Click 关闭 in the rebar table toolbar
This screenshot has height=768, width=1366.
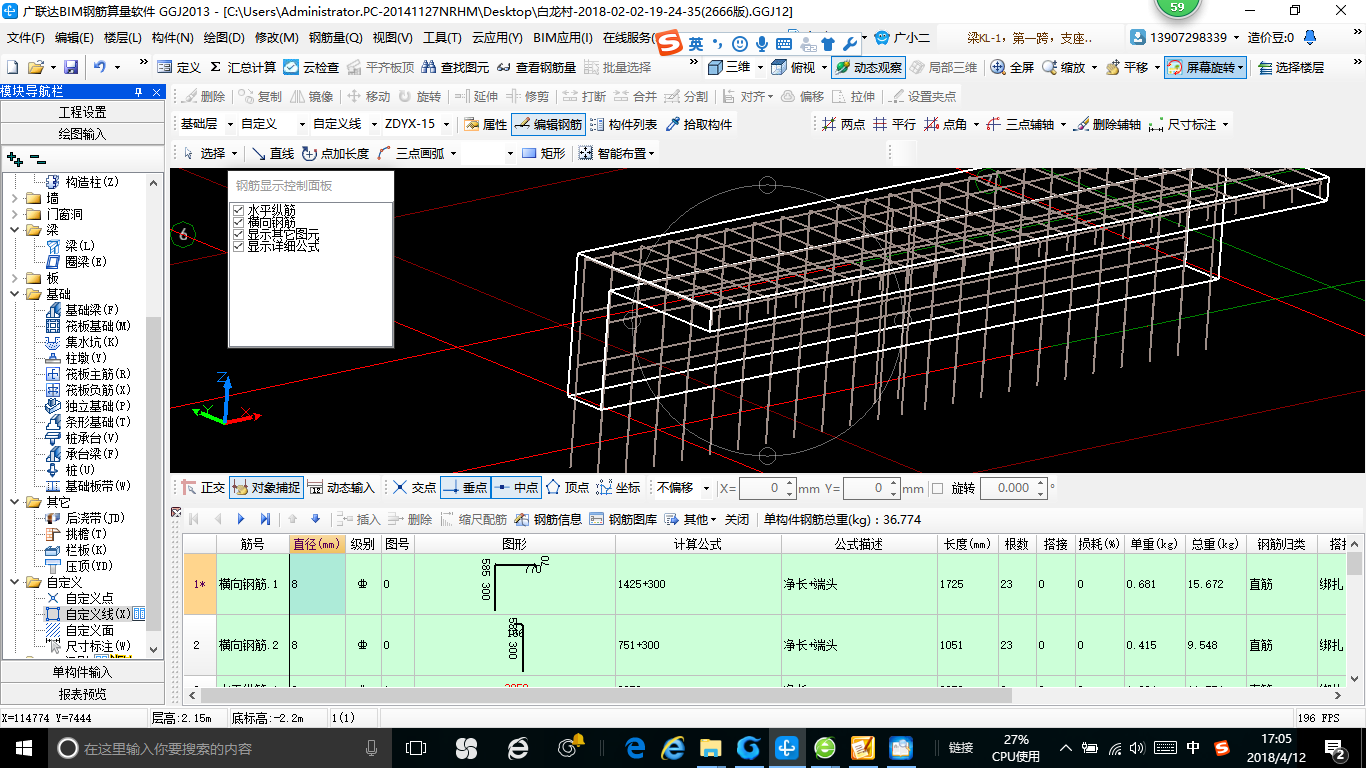coord(737,519)
